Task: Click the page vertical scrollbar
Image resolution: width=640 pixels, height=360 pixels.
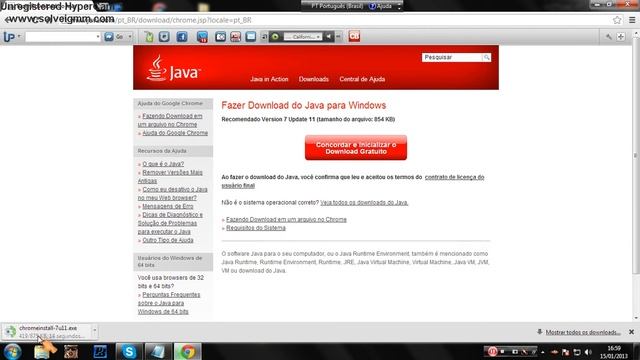Action: (x=636, y=155)
